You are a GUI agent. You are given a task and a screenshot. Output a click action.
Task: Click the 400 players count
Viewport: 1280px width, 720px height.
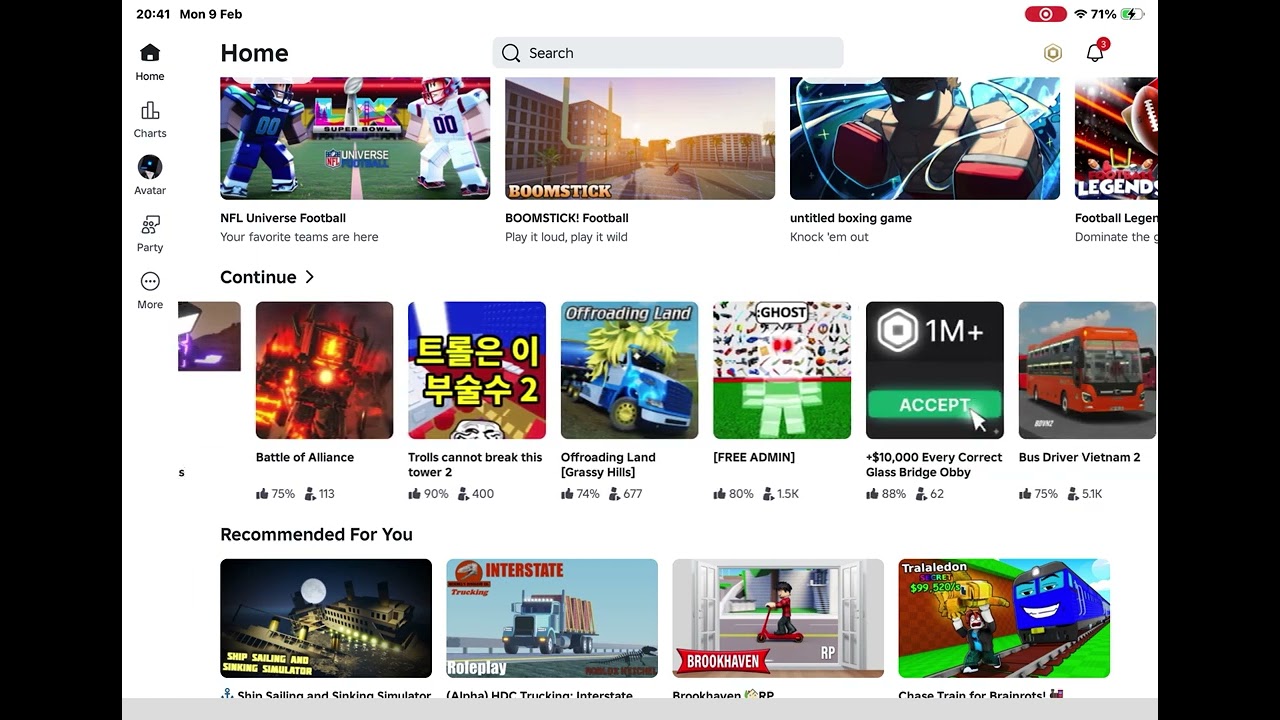(476, 494)
